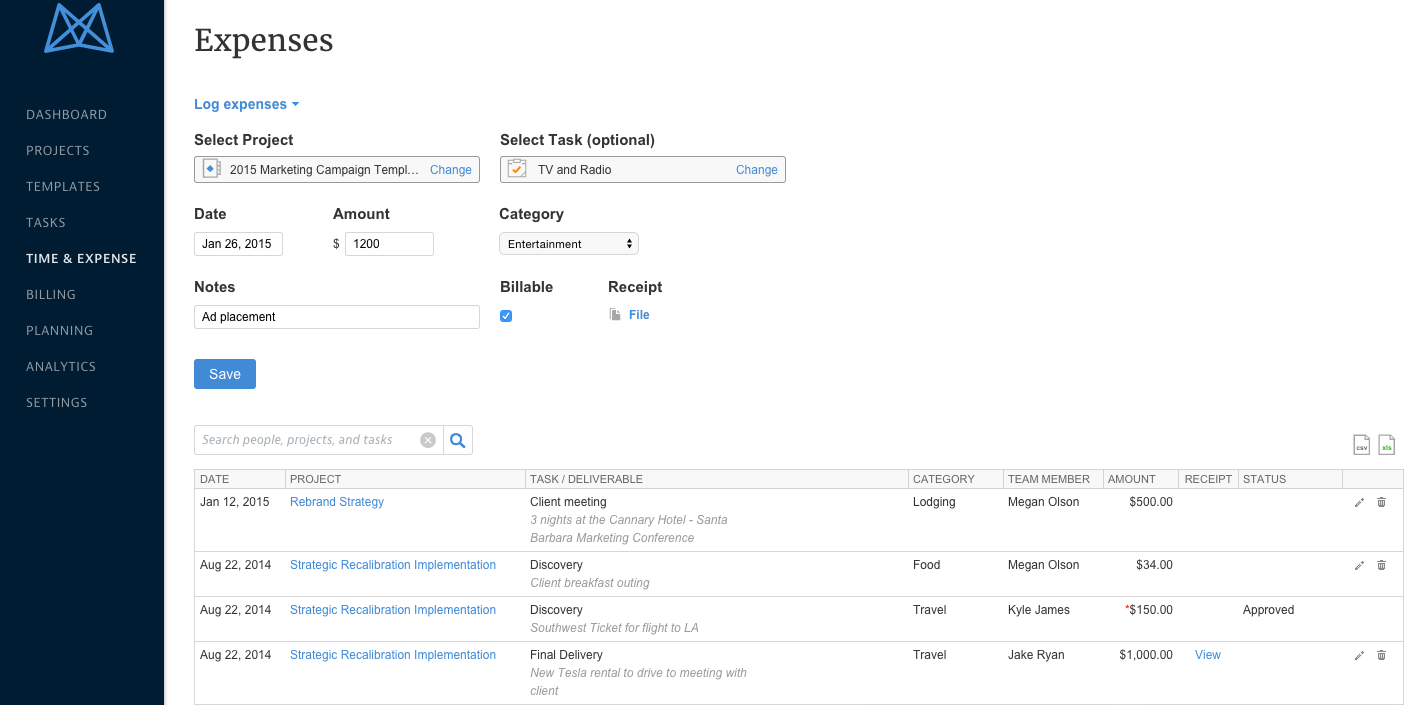Delete the Jake Ryan $1,000.00 expense
Viewport: 1426px width, 705px height.
click(x=1381, y=656)
